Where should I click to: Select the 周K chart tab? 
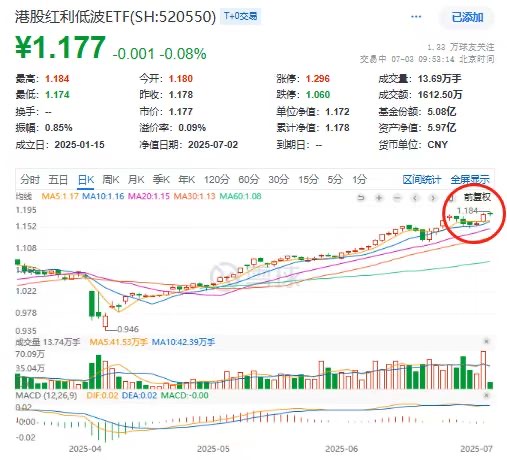click(x=110, y=180)
